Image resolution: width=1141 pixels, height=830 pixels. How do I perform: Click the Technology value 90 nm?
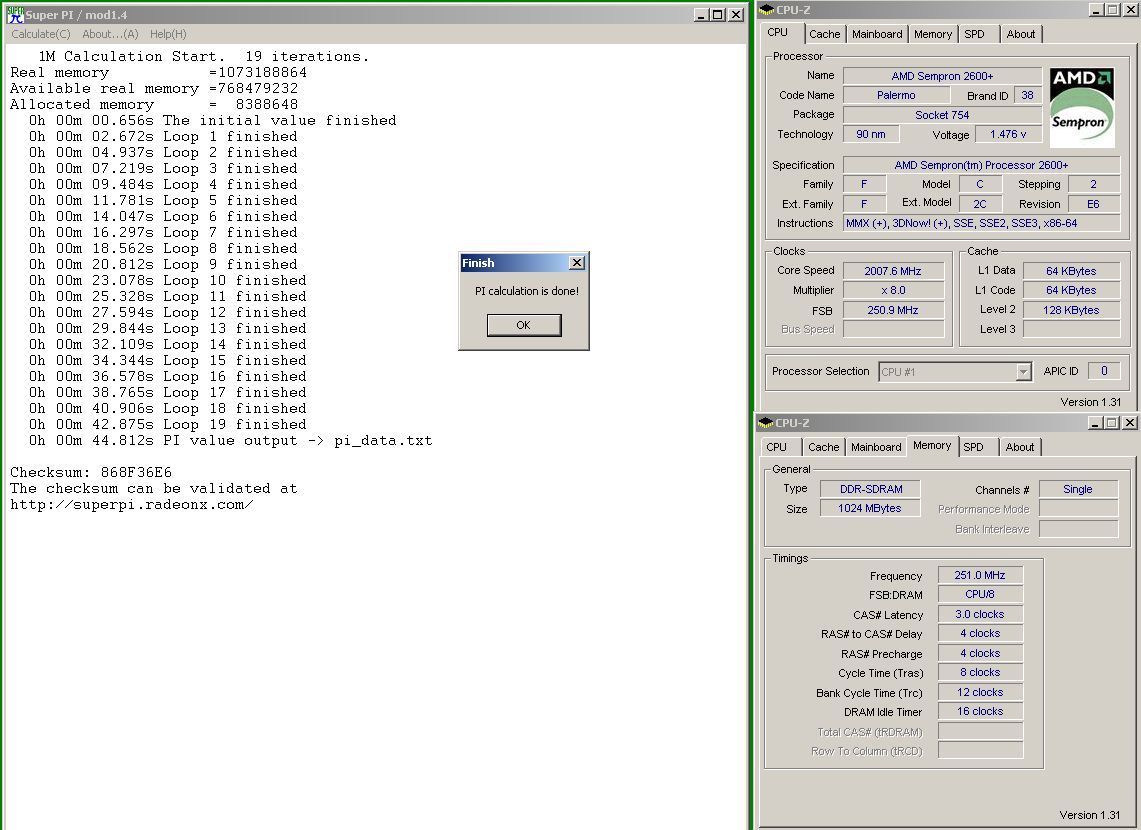pos(871,135)
